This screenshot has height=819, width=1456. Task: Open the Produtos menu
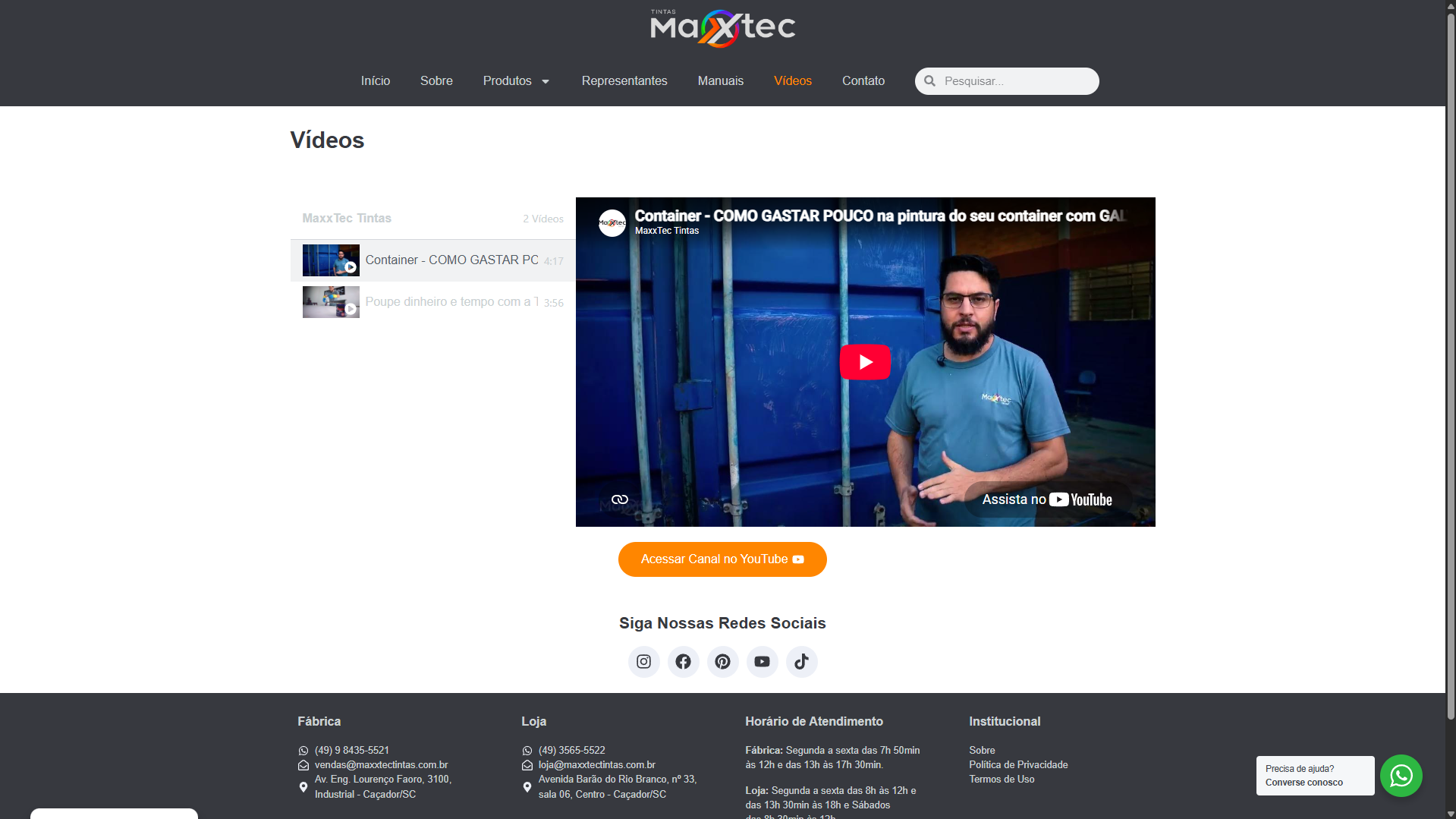point(507,81)
